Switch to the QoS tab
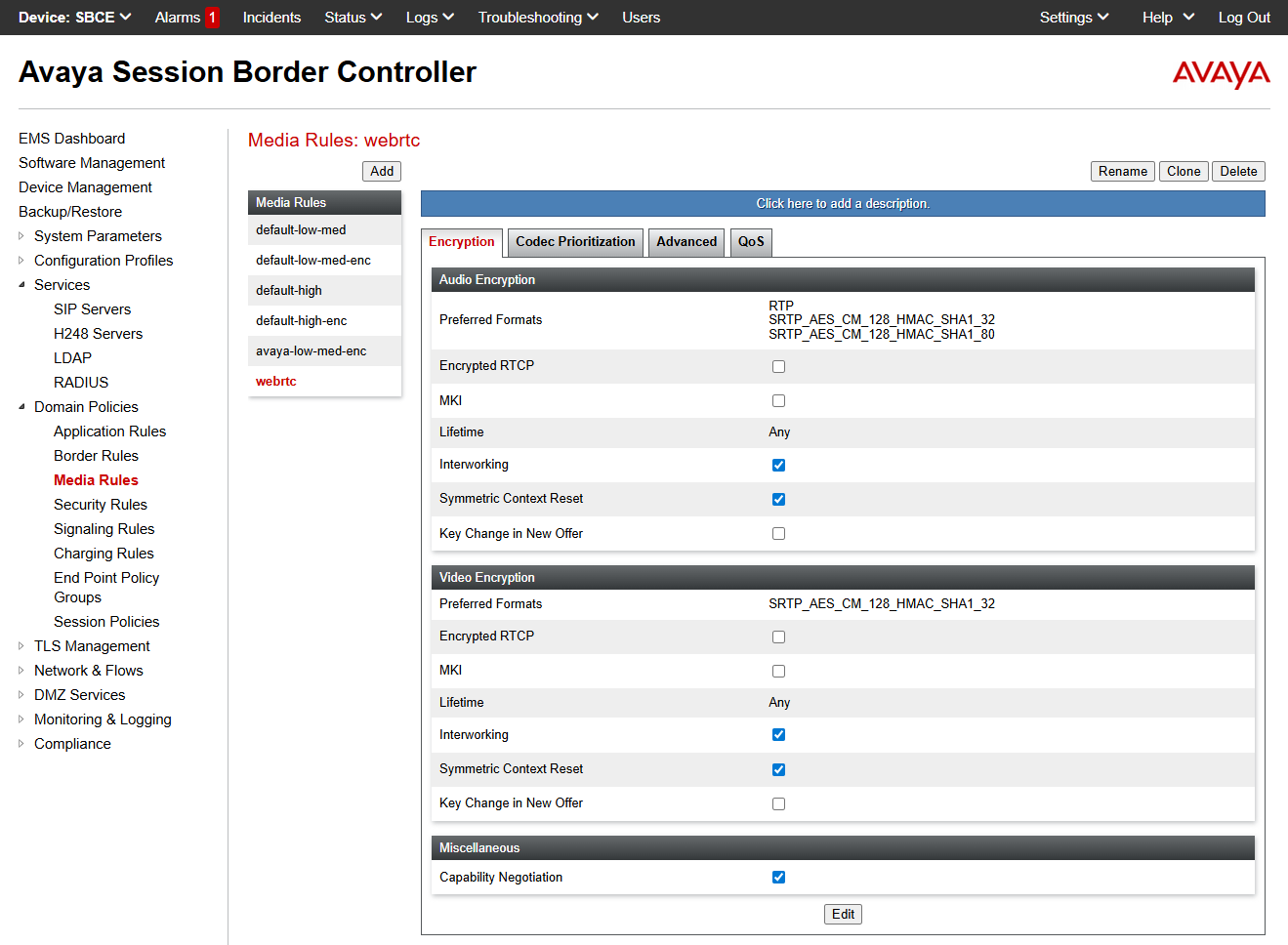The image size is (1288, 945). coord(751,242)
